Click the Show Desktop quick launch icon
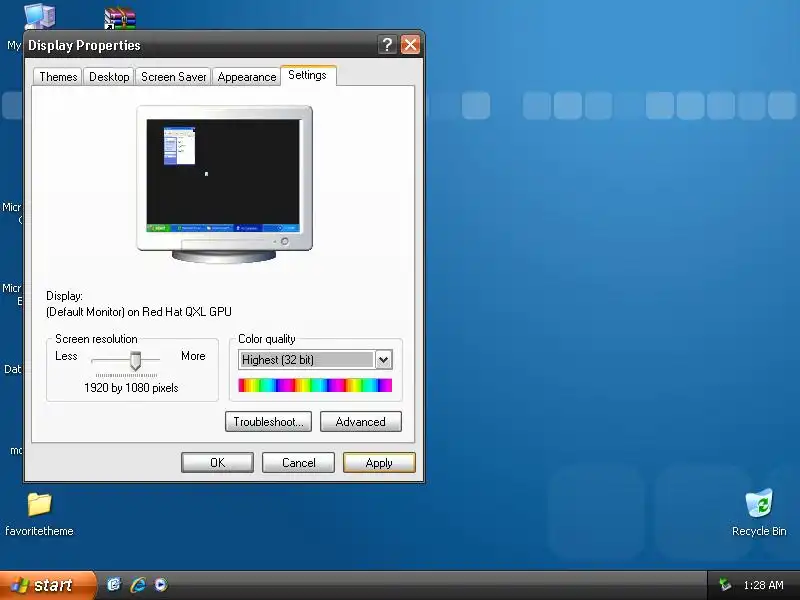This screenshot has height=600, width=800. point(114,584)
